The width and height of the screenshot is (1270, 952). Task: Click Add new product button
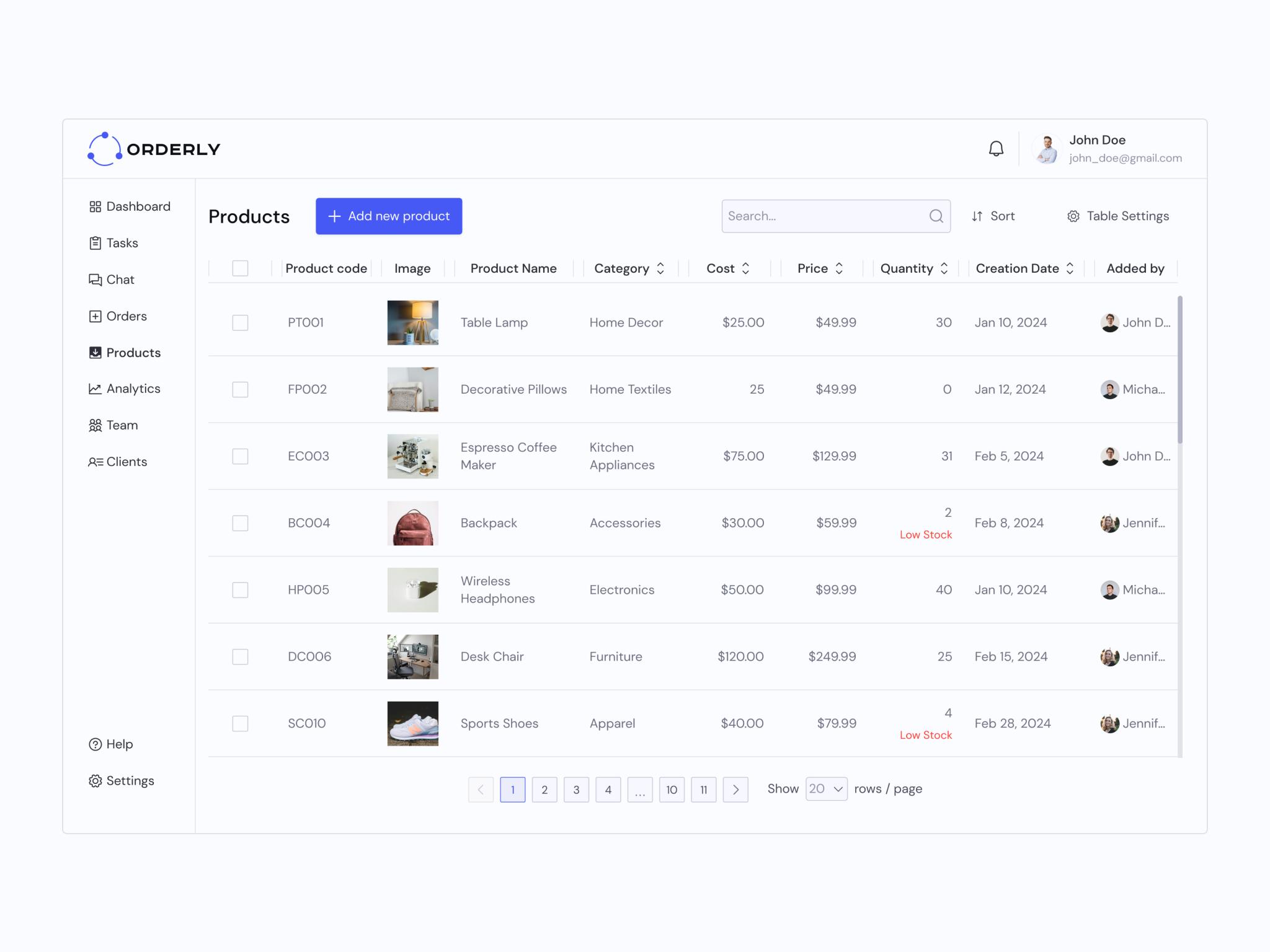coord(389,216)
